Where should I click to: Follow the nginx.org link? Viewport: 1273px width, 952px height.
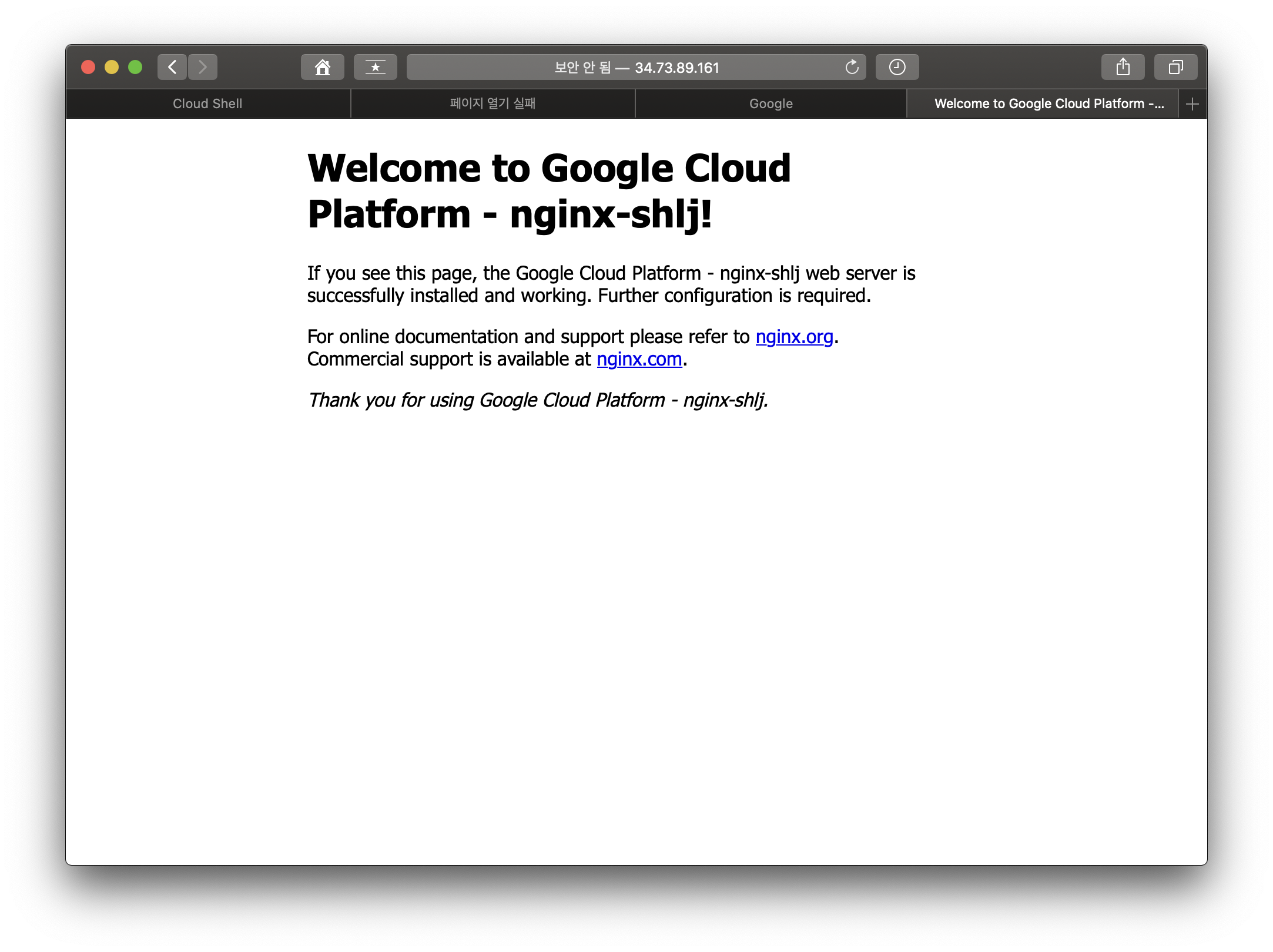pyautogui.click(x=794, y=337)
